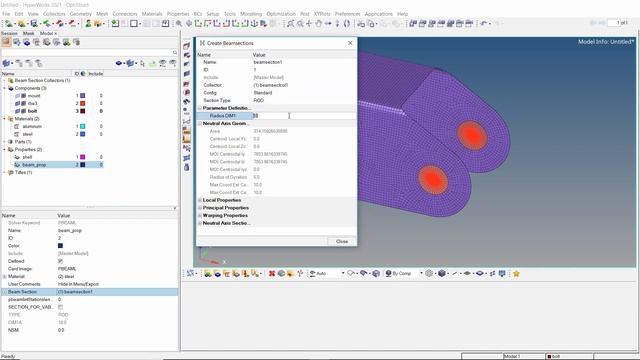Expand the Beam Section Collectors folder
Viewport: 640px width, 360px height.
[4, 81]
